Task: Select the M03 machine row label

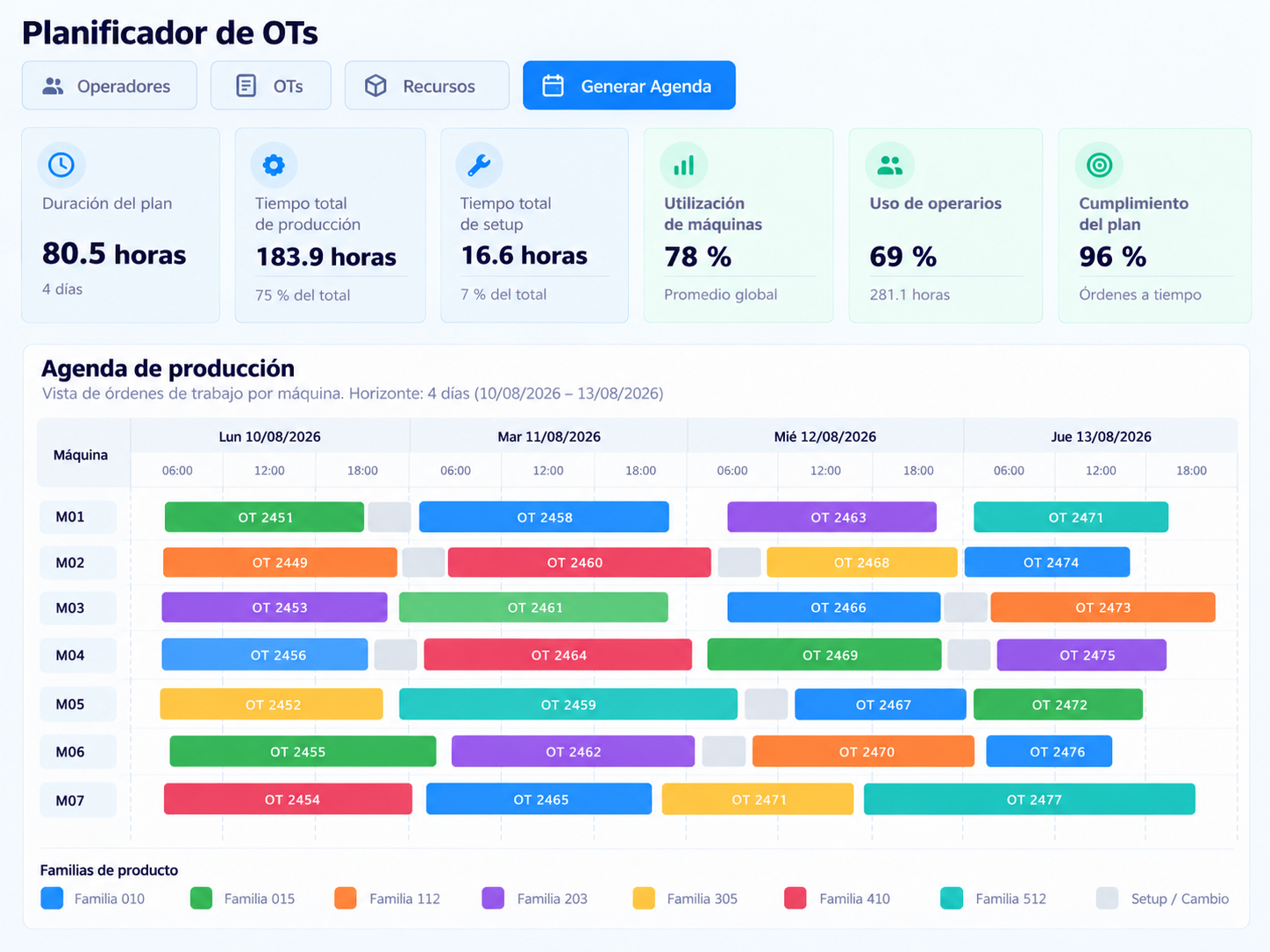Action: point(78,607)
